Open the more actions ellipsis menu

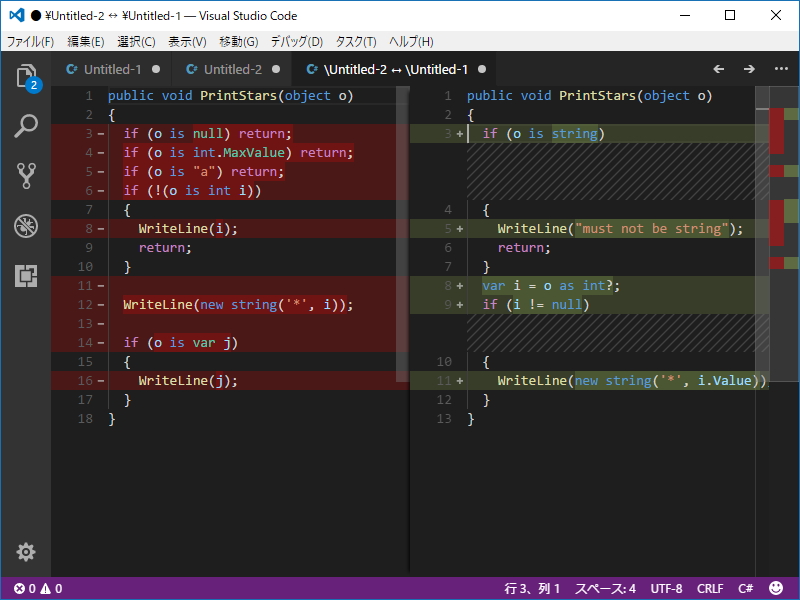(781, 68)
